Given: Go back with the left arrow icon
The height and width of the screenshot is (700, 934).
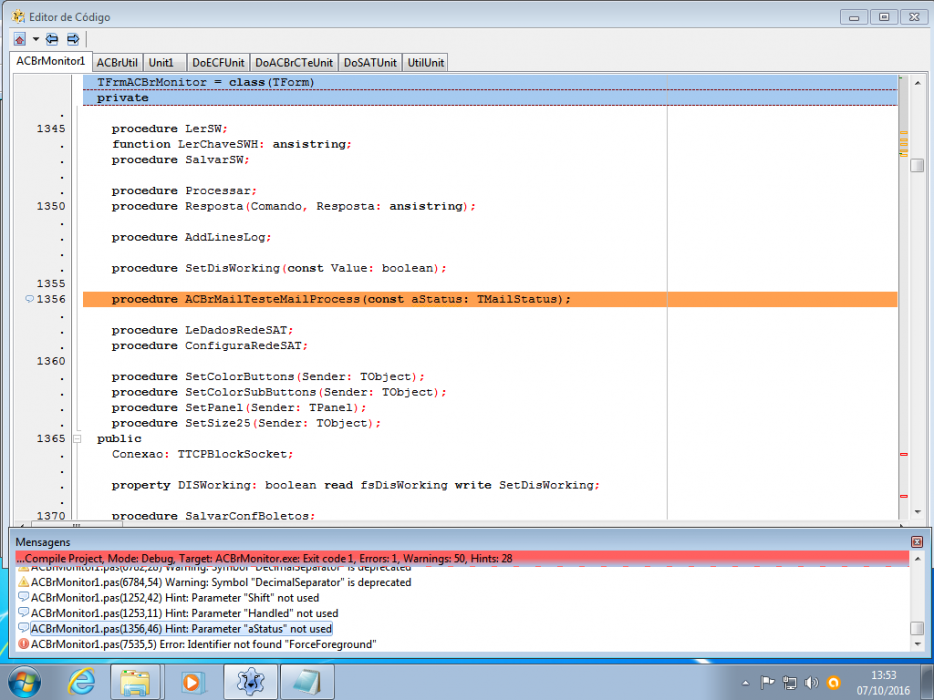Looking at the screenshot, I should coord(52,39).
